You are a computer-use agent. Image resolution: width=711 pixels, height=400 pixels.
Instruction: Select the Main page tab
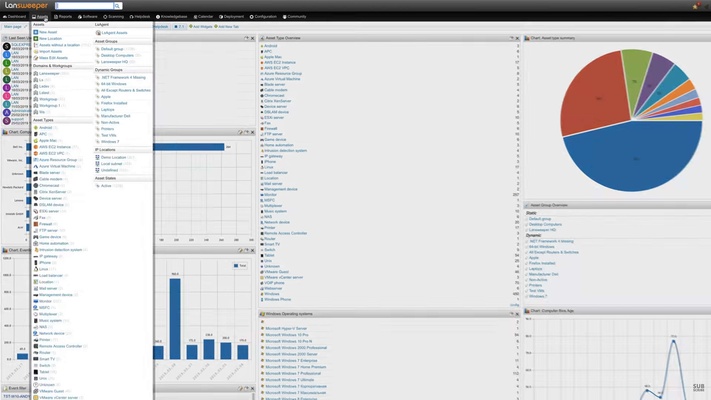click(13, 26)
